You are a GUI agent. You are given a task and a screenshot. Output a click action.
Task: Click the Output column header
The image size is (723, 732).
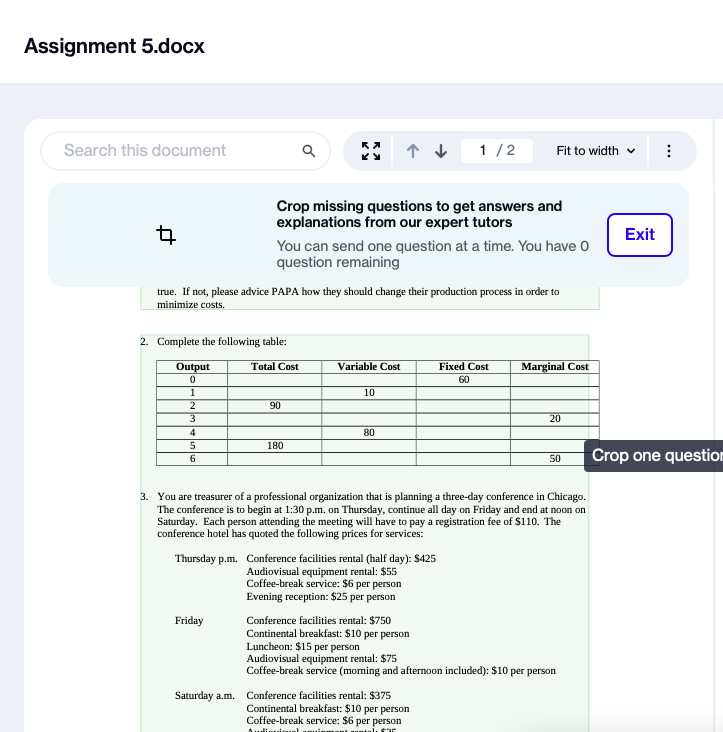(192, 366)
